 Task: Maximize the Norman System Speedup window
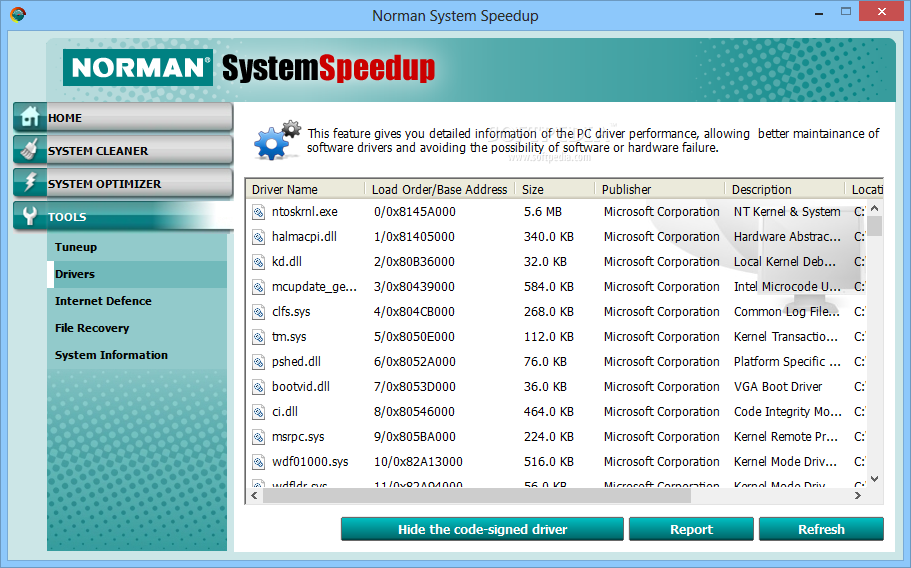[x=846, y=11]
